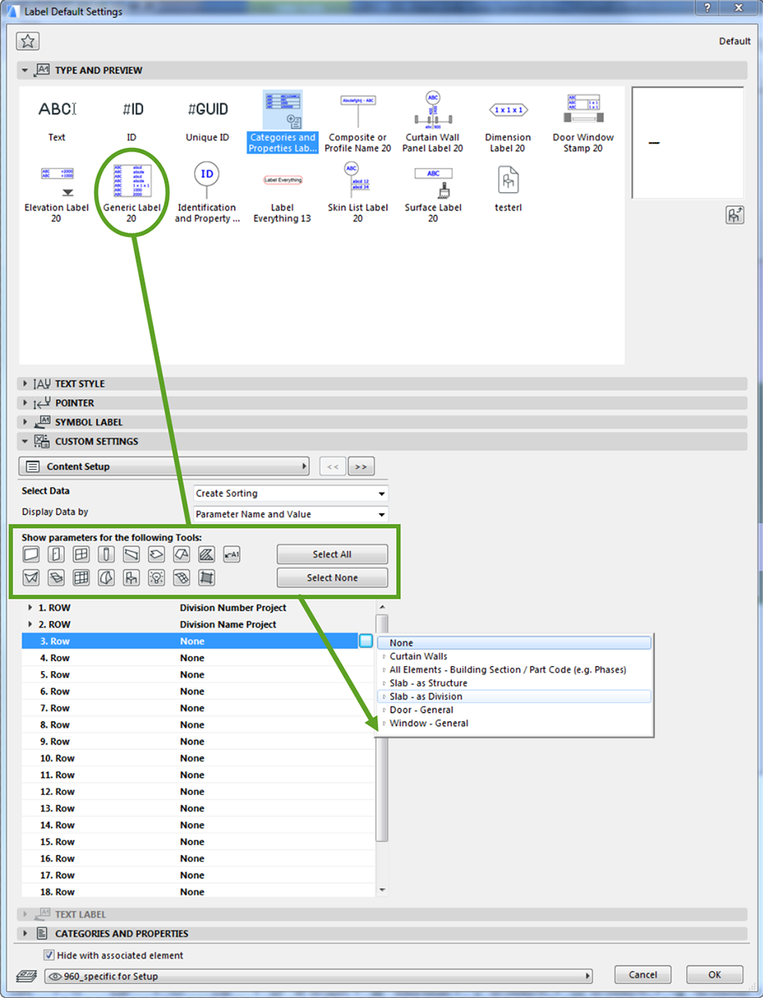Open the 960_specific for Setup layer dropdown
Screen dimensions: 763x998
pyautogui.click(x=318, y=976)
